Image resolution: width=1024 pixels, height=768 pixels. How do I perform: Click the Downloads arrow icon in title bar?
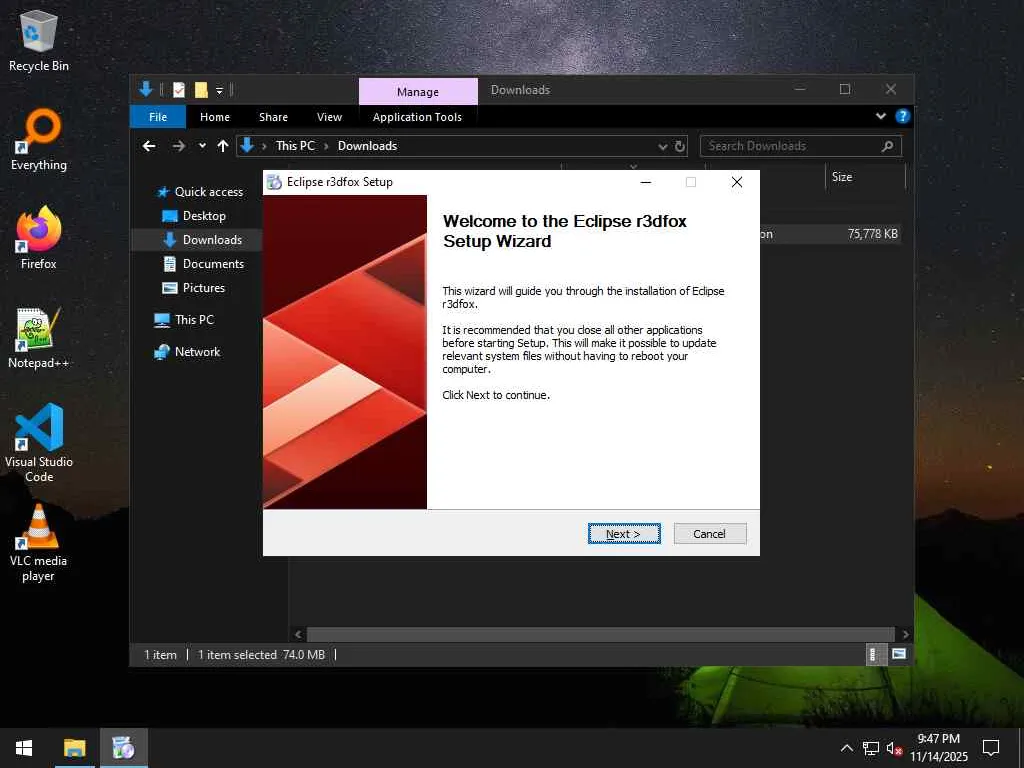146,89
